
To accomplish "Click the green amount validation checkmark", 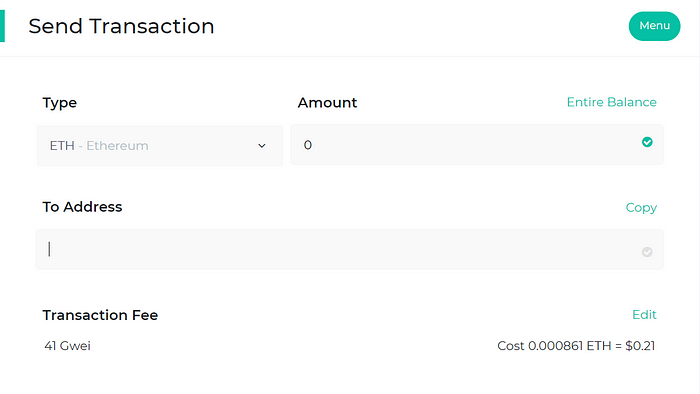I will click(647, 142).
